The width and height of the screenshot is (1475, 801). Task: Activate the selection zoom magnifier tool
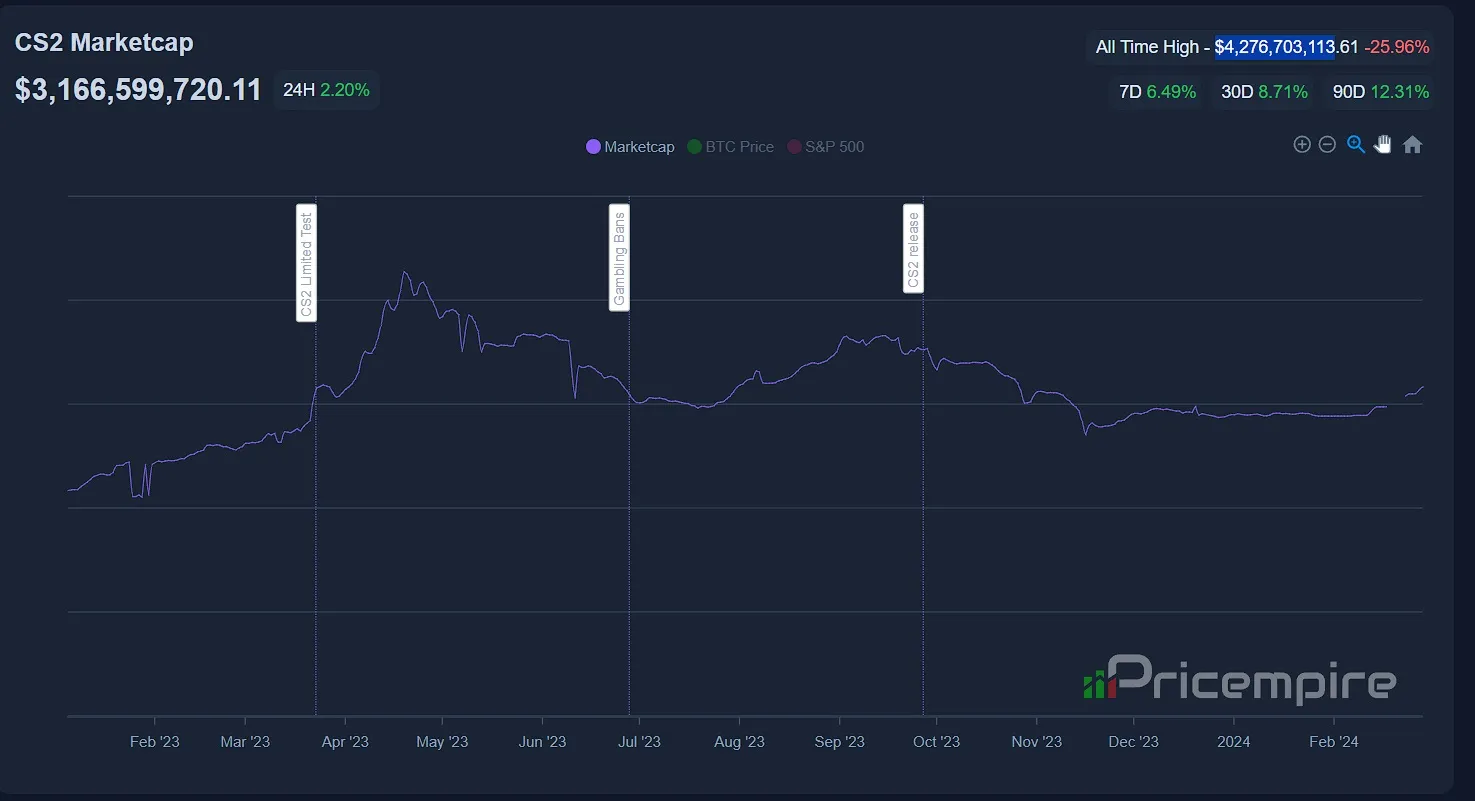tap(1356, 144)
